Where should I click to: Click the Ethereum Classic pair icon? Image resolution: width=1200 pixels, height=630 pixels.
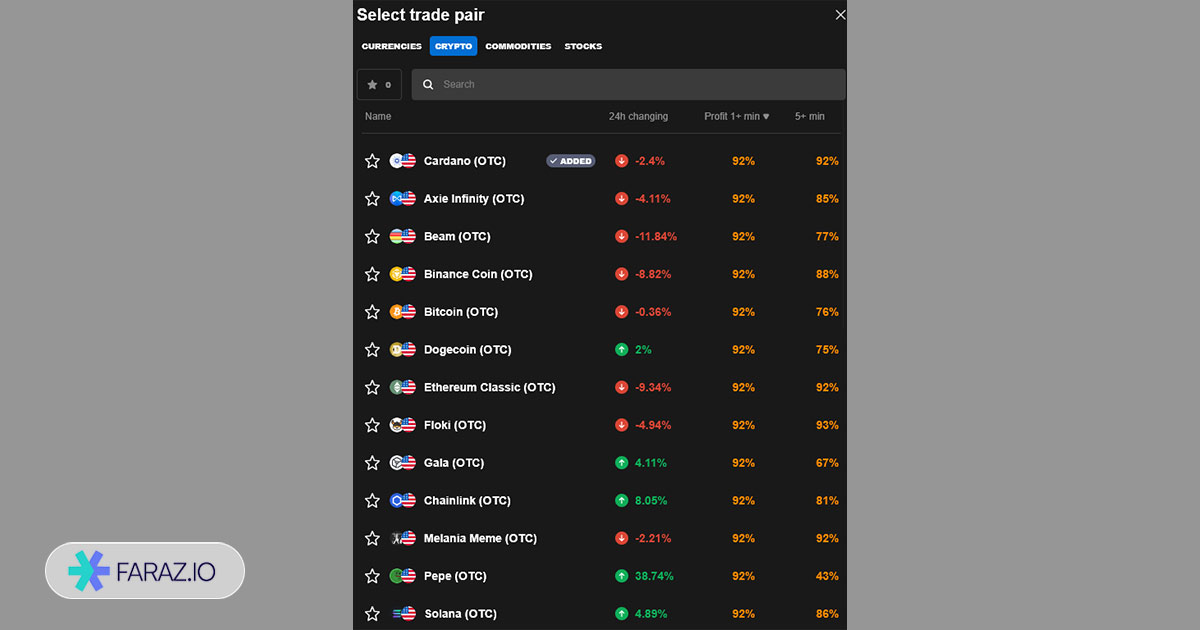(x=402, y=387)
